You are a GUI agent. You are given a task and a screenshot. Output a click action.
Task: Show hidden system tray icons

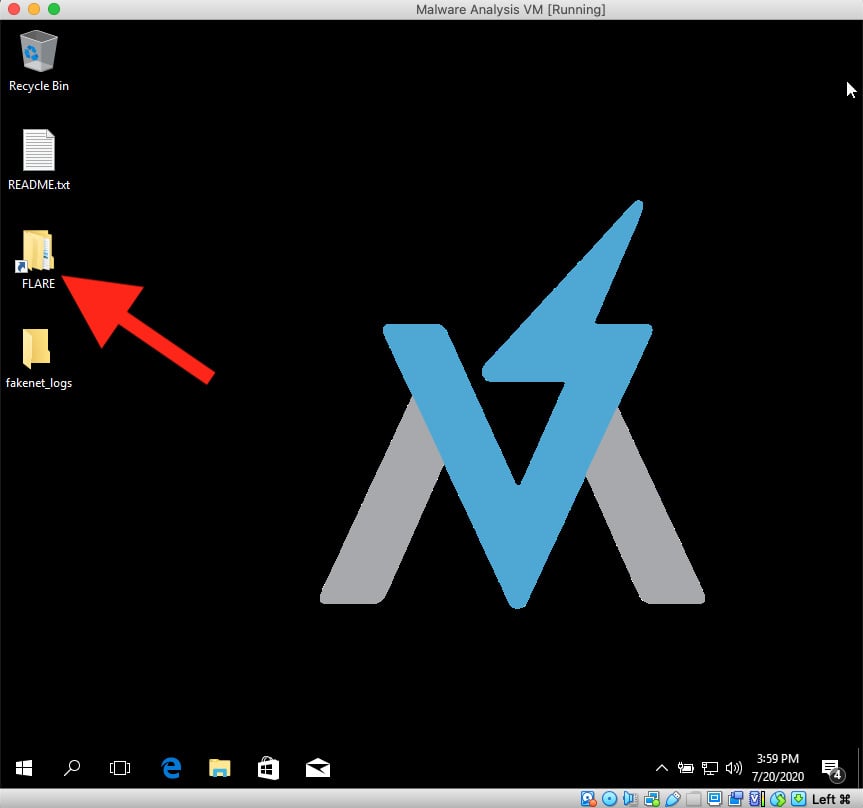pos(662,768)
